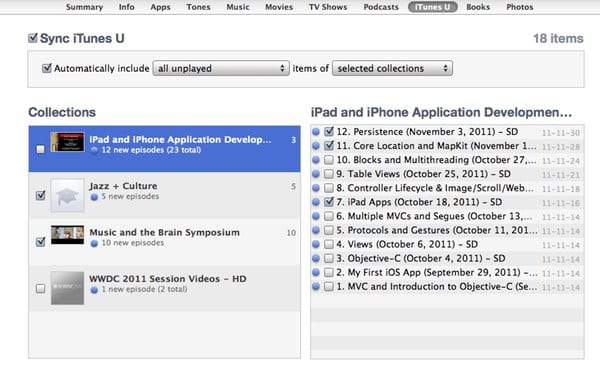Open the Info tab
The width and height of the screenshot is (600, 372).
pyautogui.click(x=126, y=7)
